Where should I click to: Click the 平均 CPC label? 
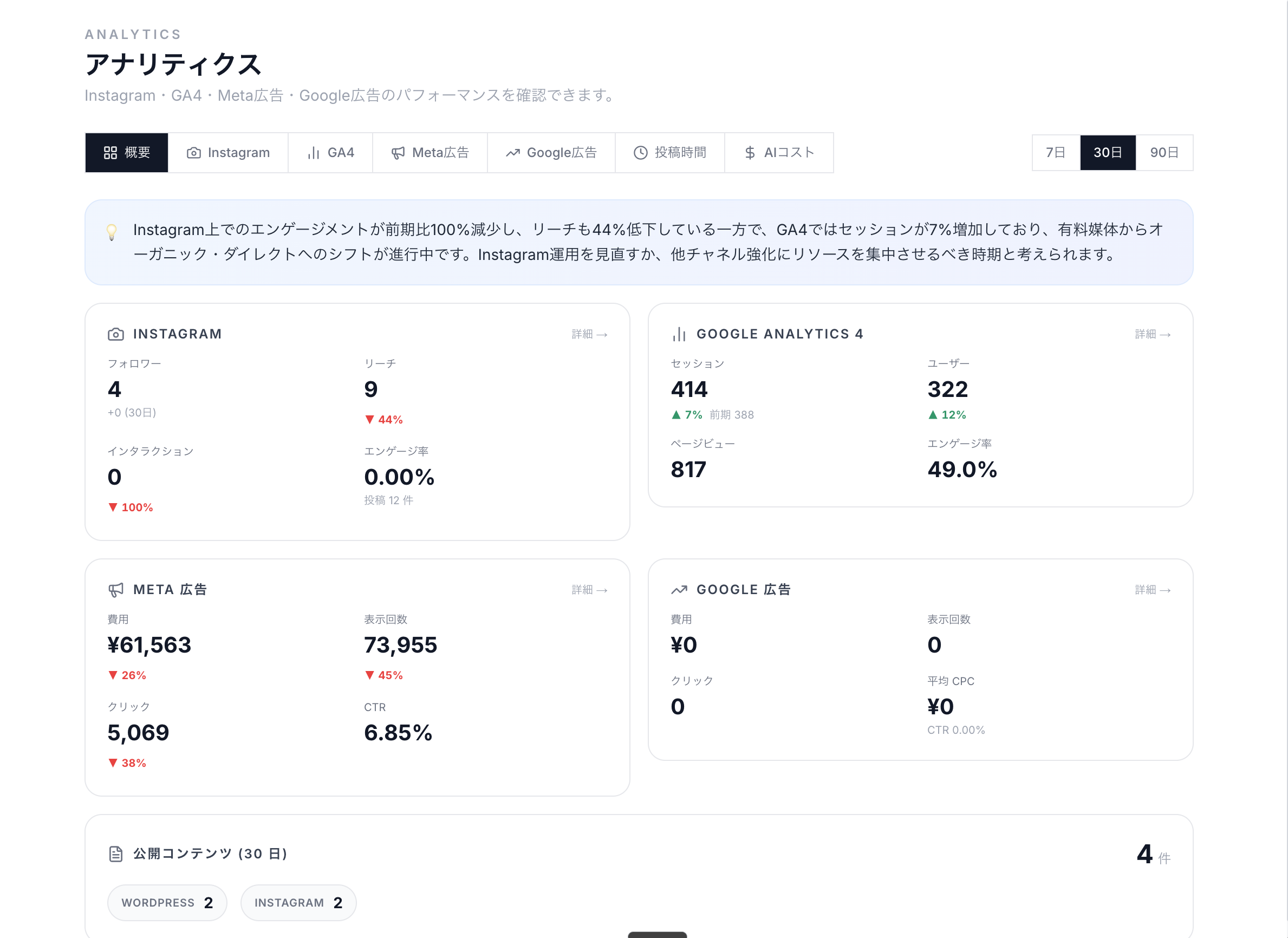pyautogui.click(x=951, y=681)
